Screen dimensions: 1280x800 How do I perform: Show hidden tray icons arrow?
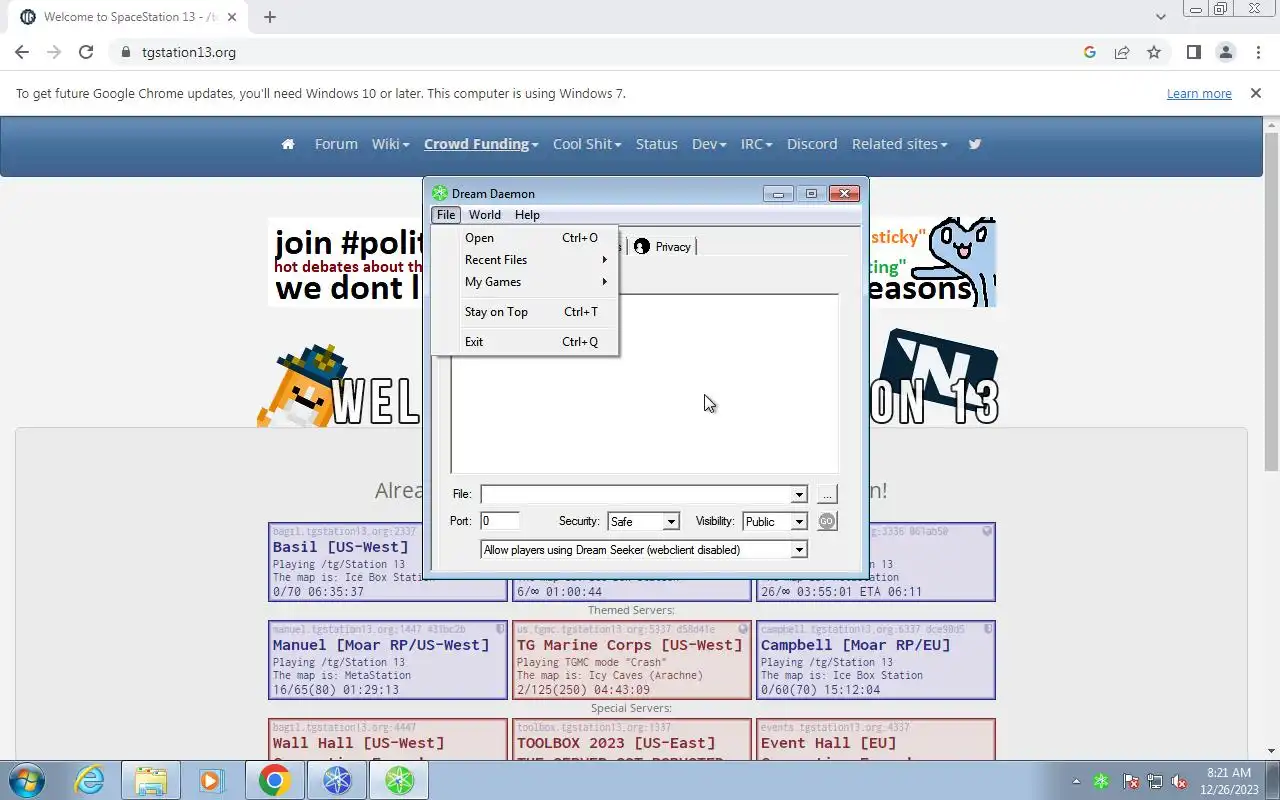click(x=1076, y=781)
